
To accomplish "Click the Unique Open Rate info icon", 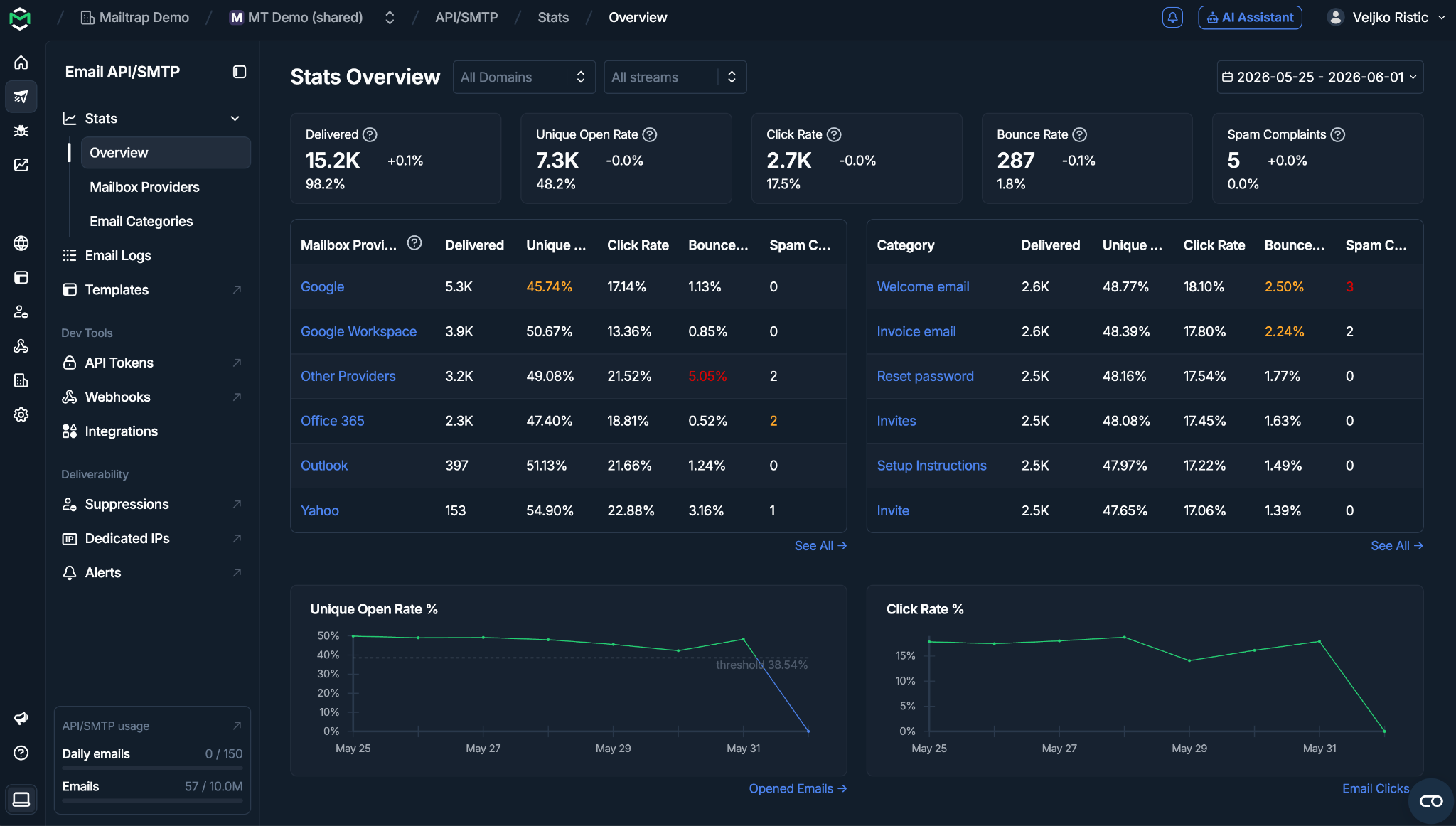I will click(x=650, y=134).
